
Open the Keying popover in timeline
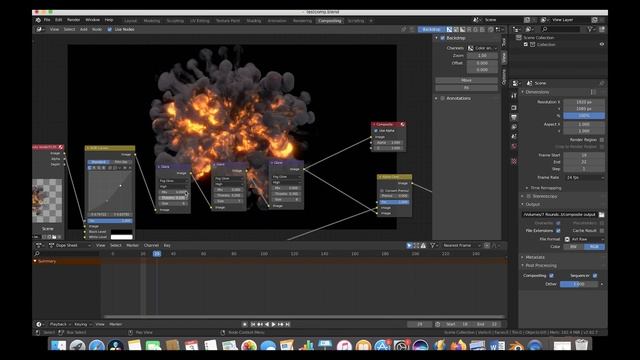82,324
